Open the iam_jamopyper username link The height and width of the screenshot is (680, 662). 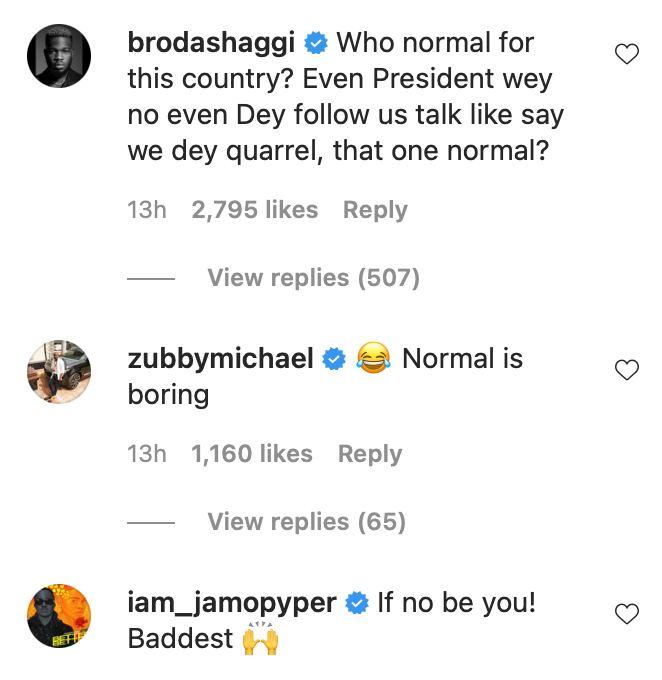point(231,603)
